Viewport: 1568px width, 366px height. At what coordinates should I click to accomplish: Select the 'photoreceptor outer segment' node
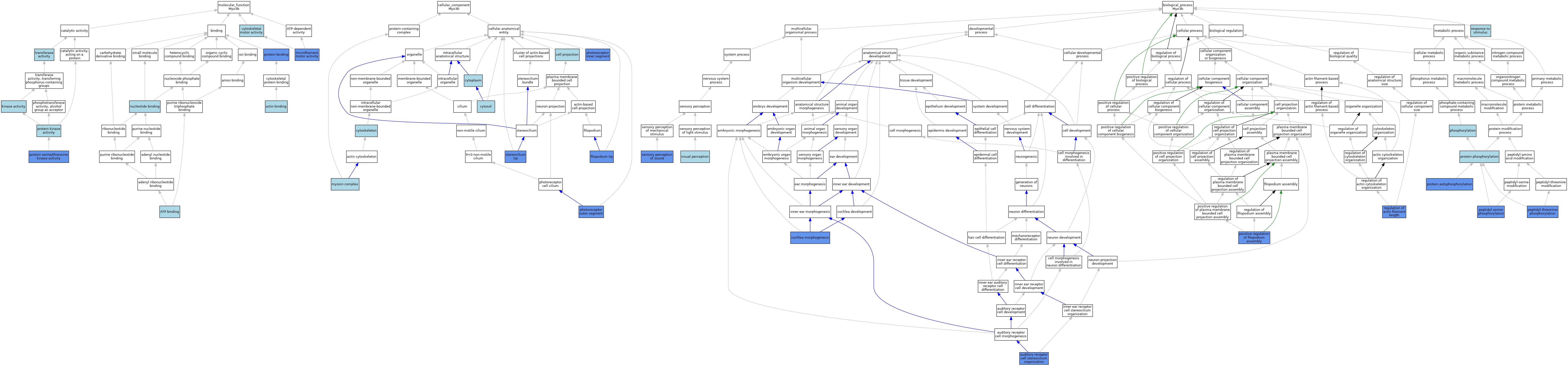(x=591, y=212)
